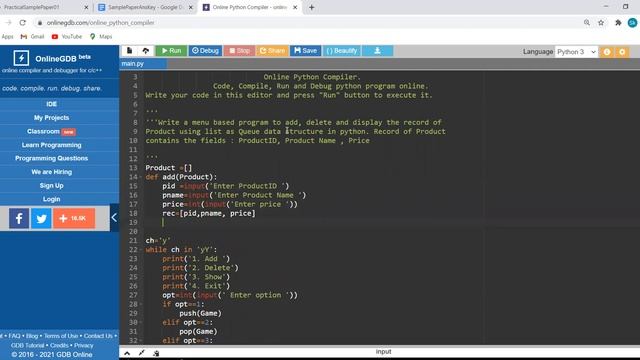Screen dimensions: 640x360
Task: Save the current project
Action: (305, 51)
